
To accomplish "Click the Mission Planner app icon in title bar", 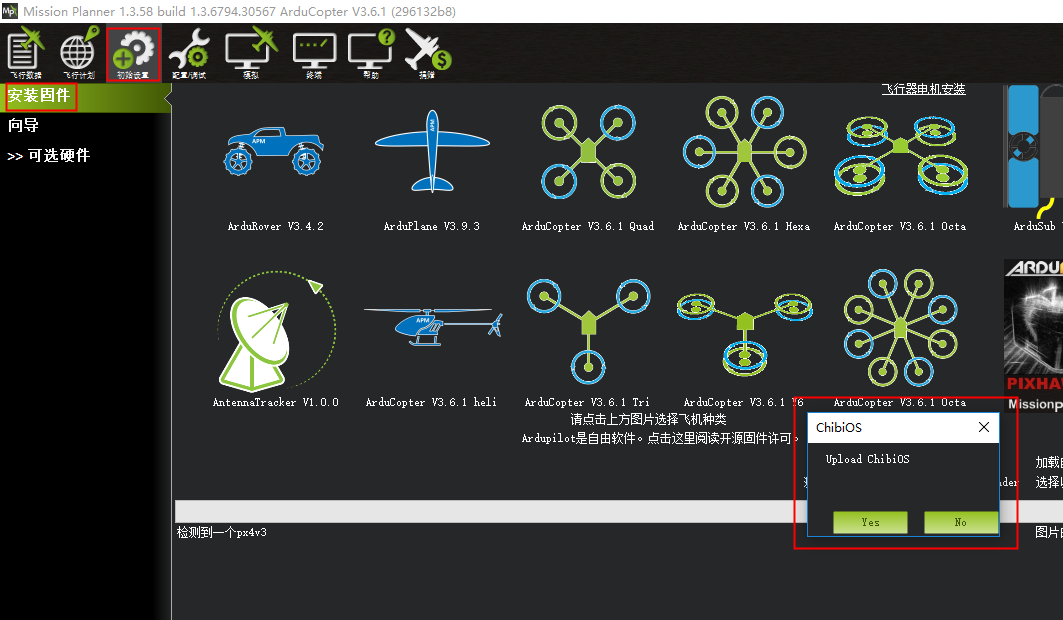I will tap(9, 11).
